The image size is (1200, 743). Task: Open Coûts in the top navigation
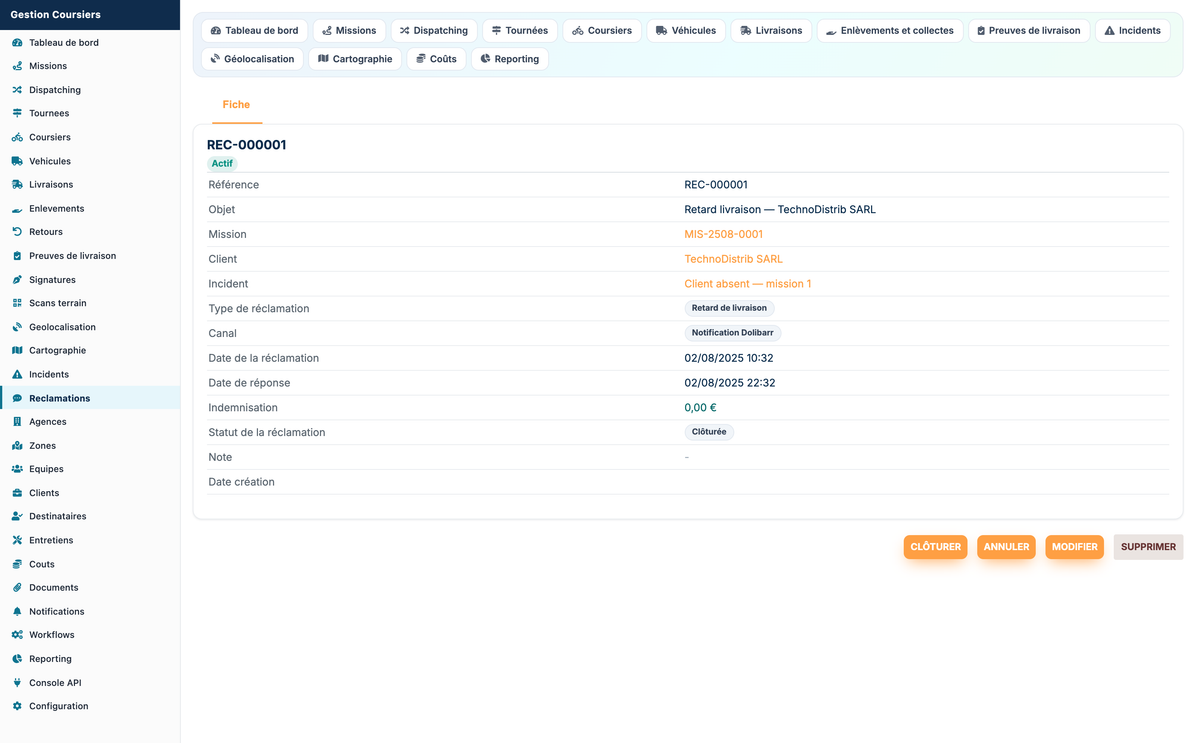point(436,59)
